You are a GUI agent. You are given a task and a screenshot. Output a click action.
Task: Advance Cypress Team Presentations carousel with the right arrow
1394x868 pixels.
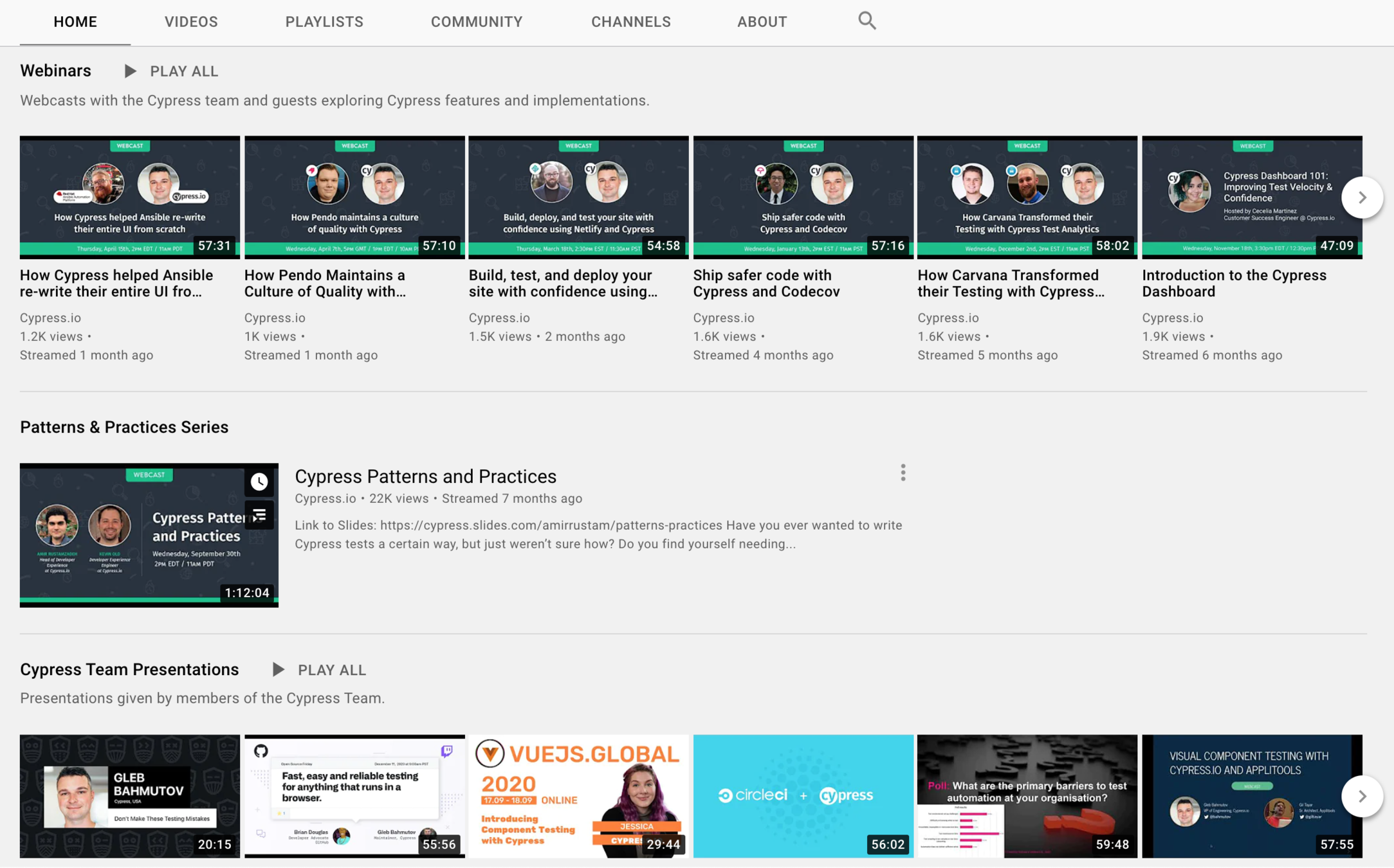[x=1361, y=796]
